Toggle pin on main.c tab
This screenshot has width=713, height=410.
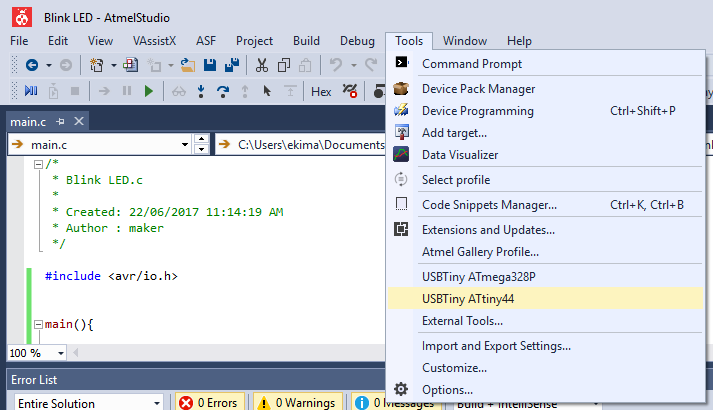pyautogui.click(x=60, y=121)
